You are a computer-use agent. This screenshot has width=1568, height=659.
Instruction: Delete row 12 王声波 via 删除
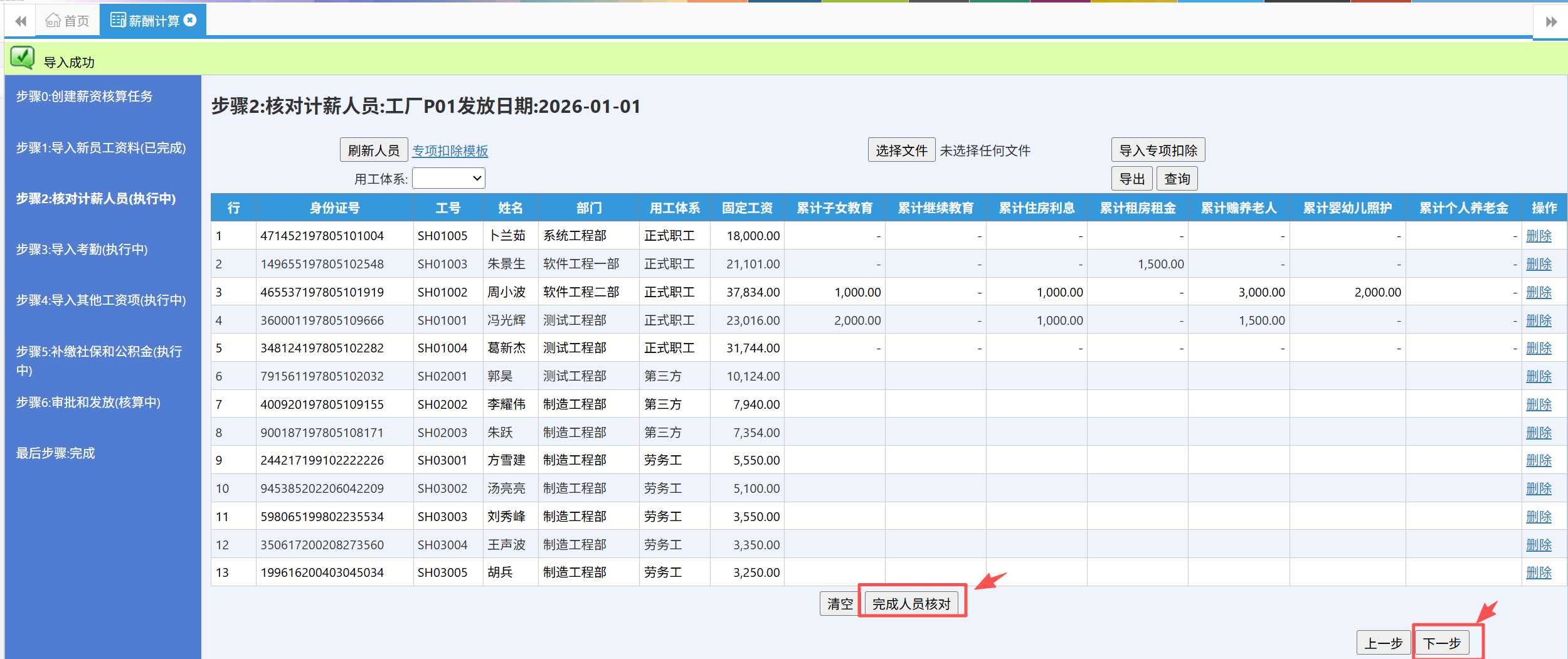click(1539, 545)
